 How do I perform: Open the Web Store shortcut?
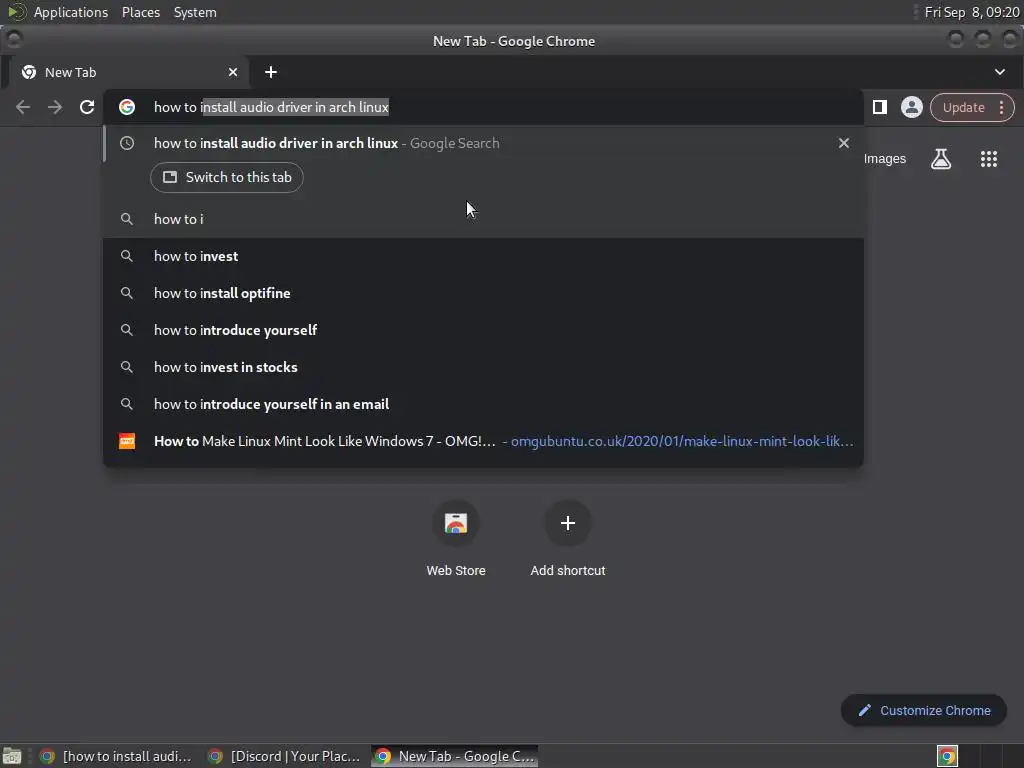tap(456, 539)
